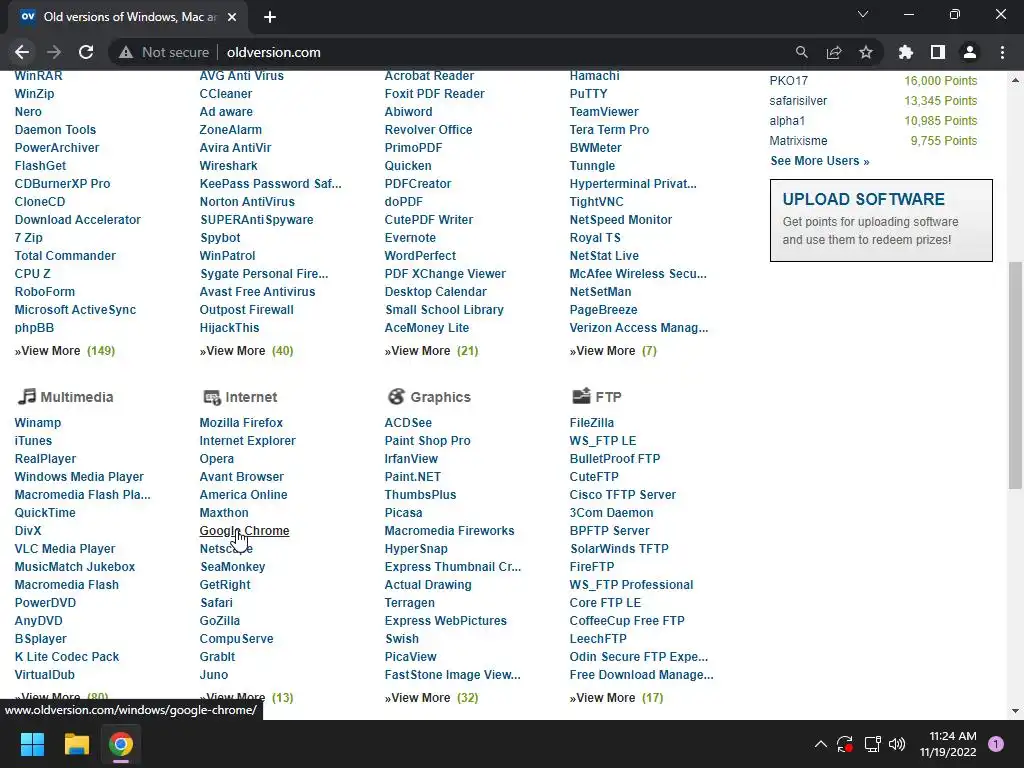
Task: Share this page using the share icon
Action: click(x=834, y=52)
